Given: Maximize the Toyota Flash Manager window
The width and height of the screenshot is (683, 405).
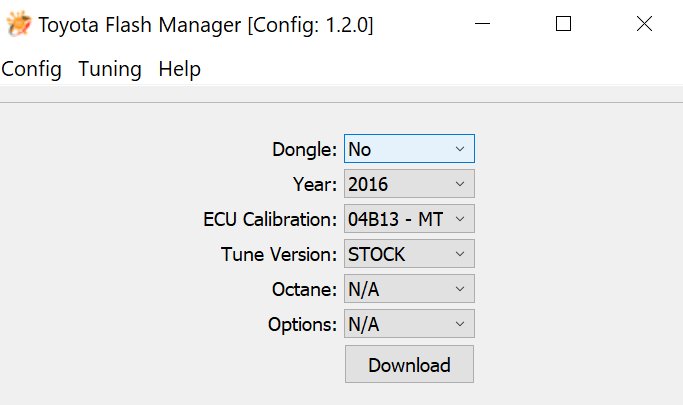Looking at the screenshot, I should pos(563,24).
